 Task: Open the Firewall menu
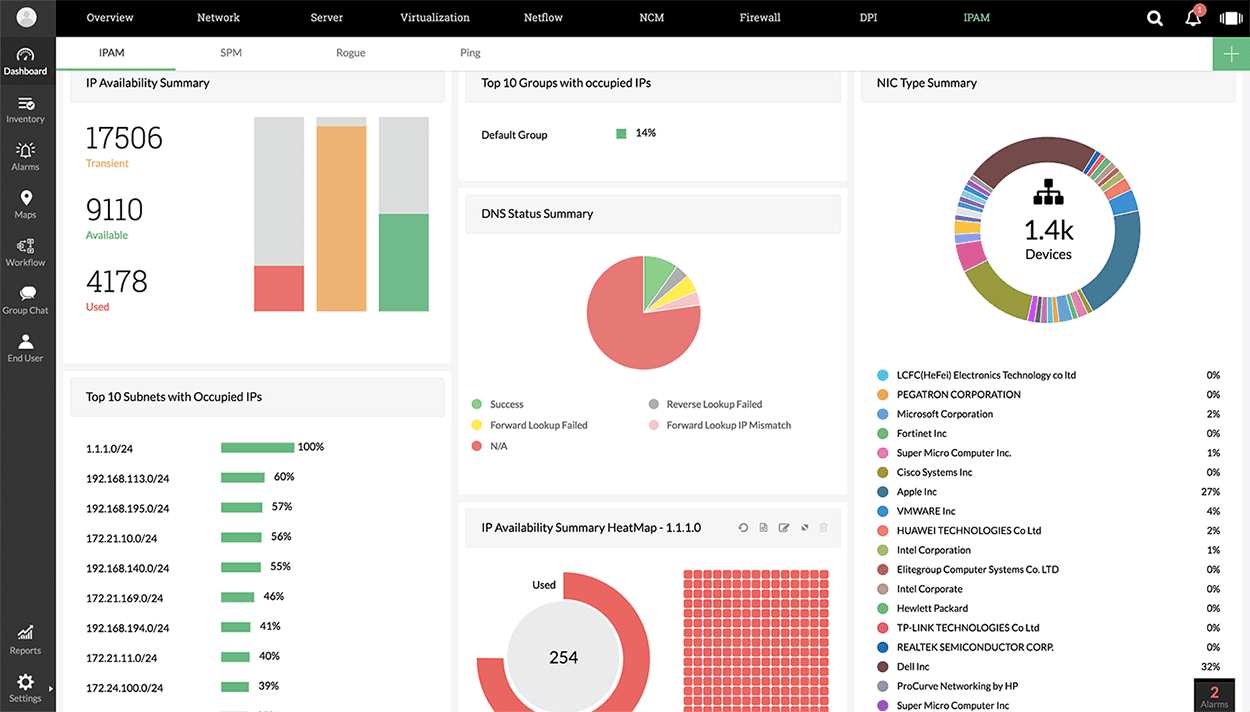[760, 18]
